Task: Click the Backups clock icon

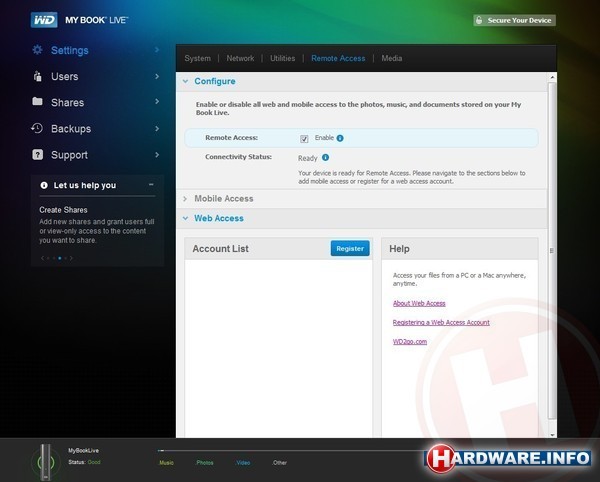Action: pyautogui.click(x=37, y=128)
